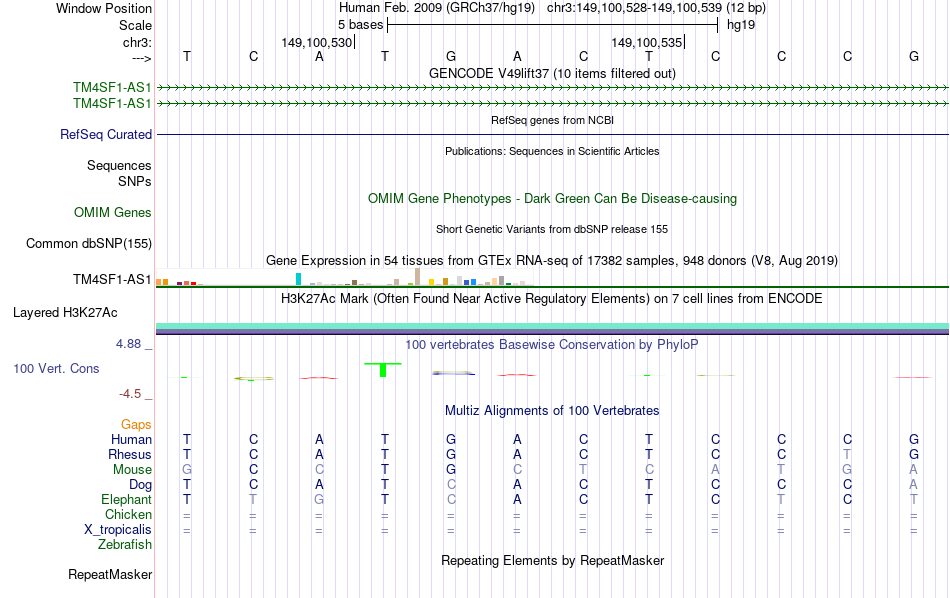Image resolution: width=950 pixels, height=598 pixels.
Task: Click the 149,100,535 coordinate marker
Action: click(x=647, y=42)
